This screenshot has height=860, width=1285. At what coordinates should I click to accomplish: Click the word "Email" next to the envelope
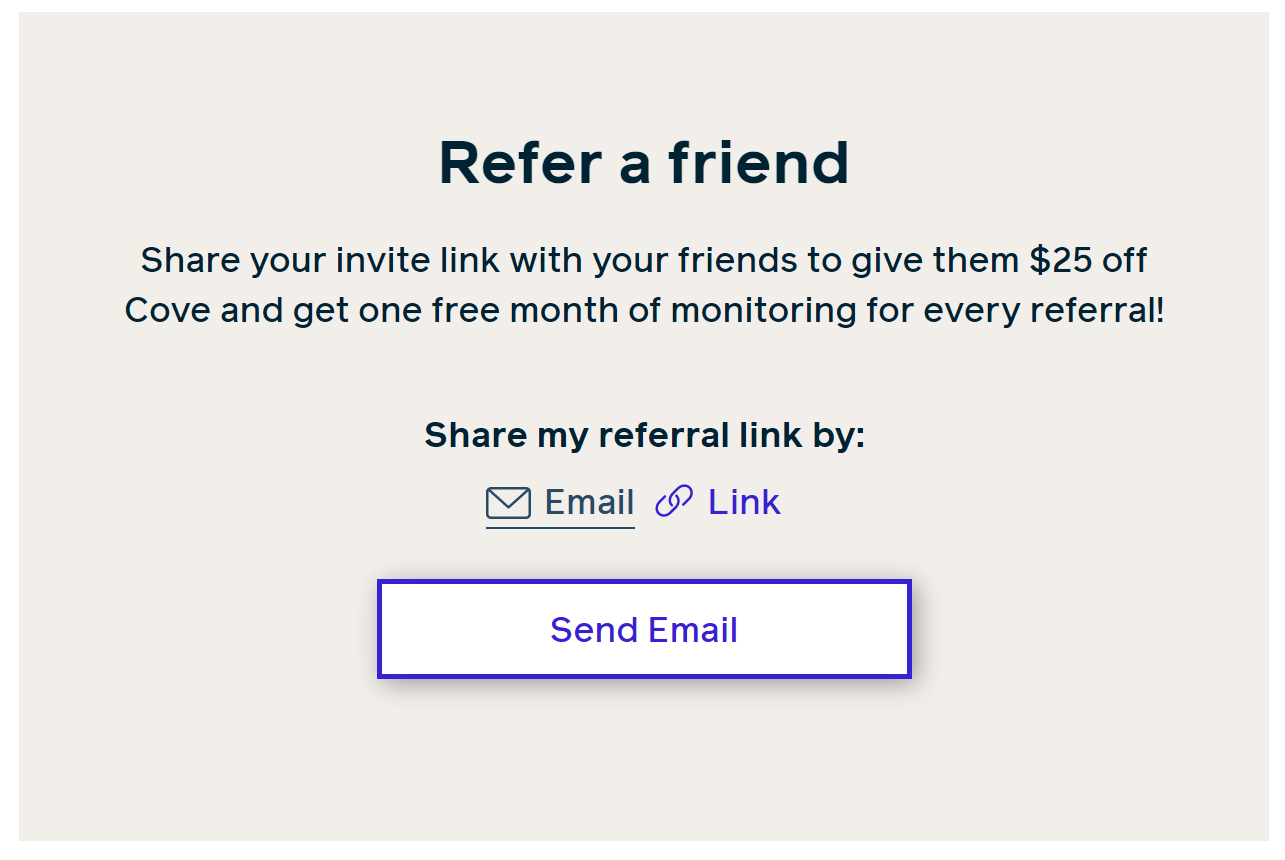point(589,502)
